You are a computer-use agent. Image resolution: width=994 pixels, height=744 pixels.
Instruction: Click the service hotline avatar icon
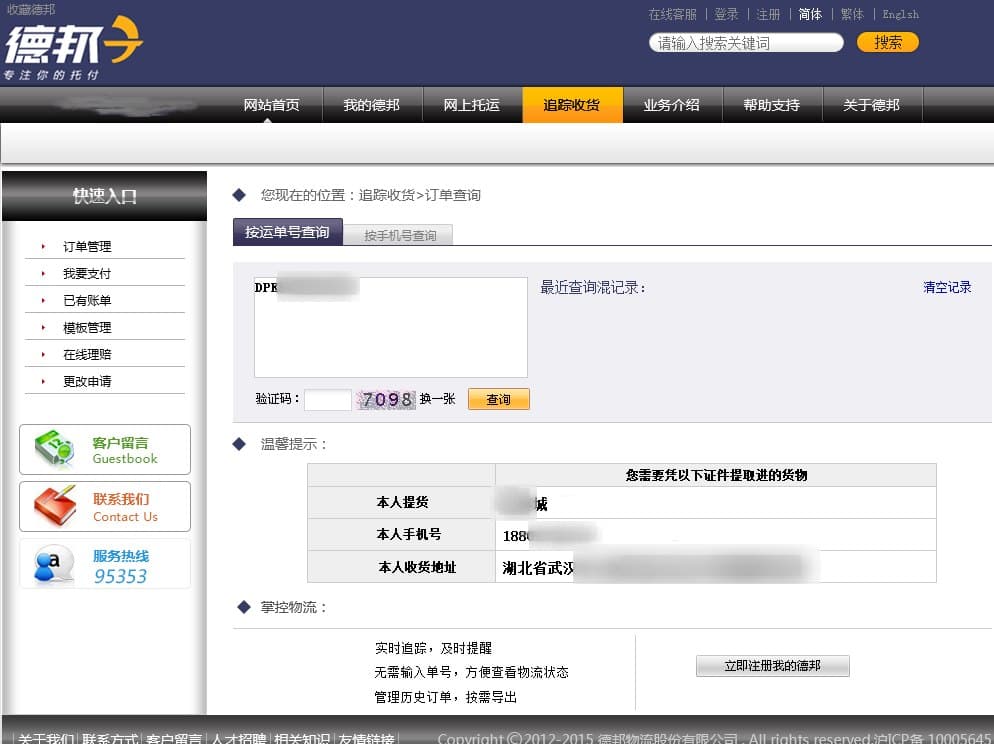(54, 564)
